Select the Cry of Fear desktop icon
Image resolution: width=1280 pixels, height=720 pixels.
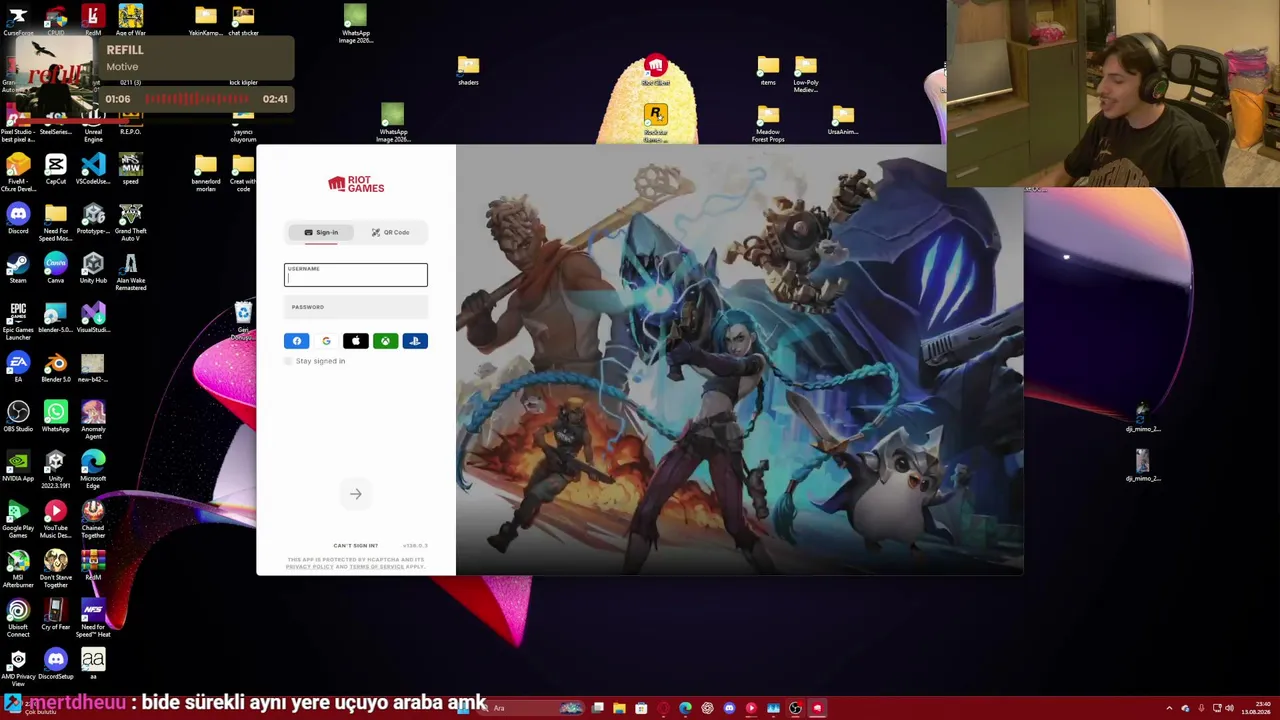coord(55,614)
